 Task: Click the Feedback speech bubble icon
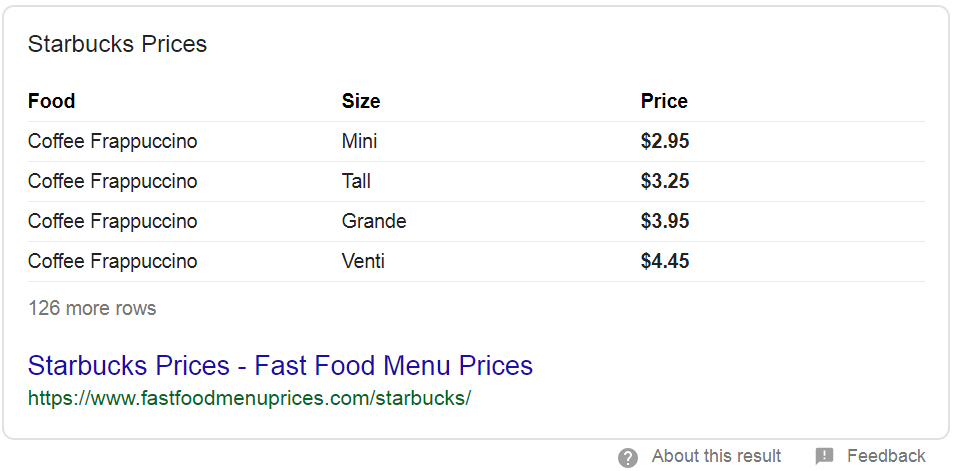(x=824, y=456)
